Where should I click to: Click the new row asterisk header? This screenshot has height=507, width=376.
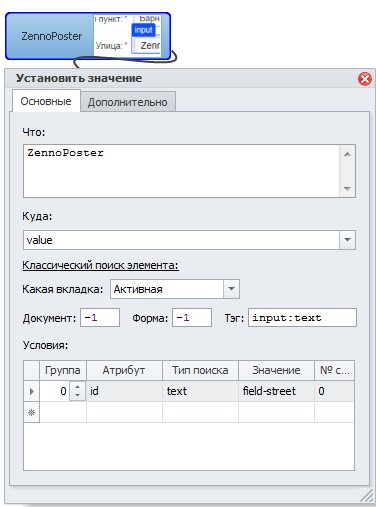(x=32, y=412)
